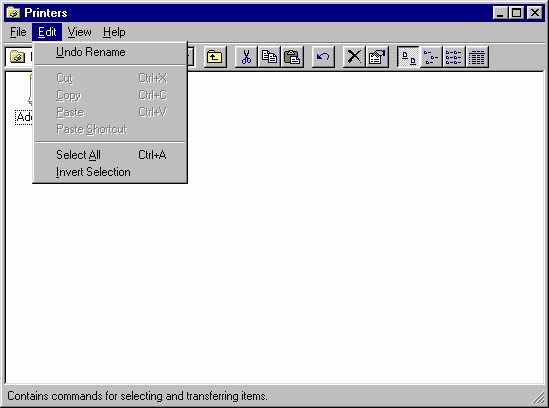
Task: Click the Undo arrow toolbar icon
Action: [x=323, y=57]
